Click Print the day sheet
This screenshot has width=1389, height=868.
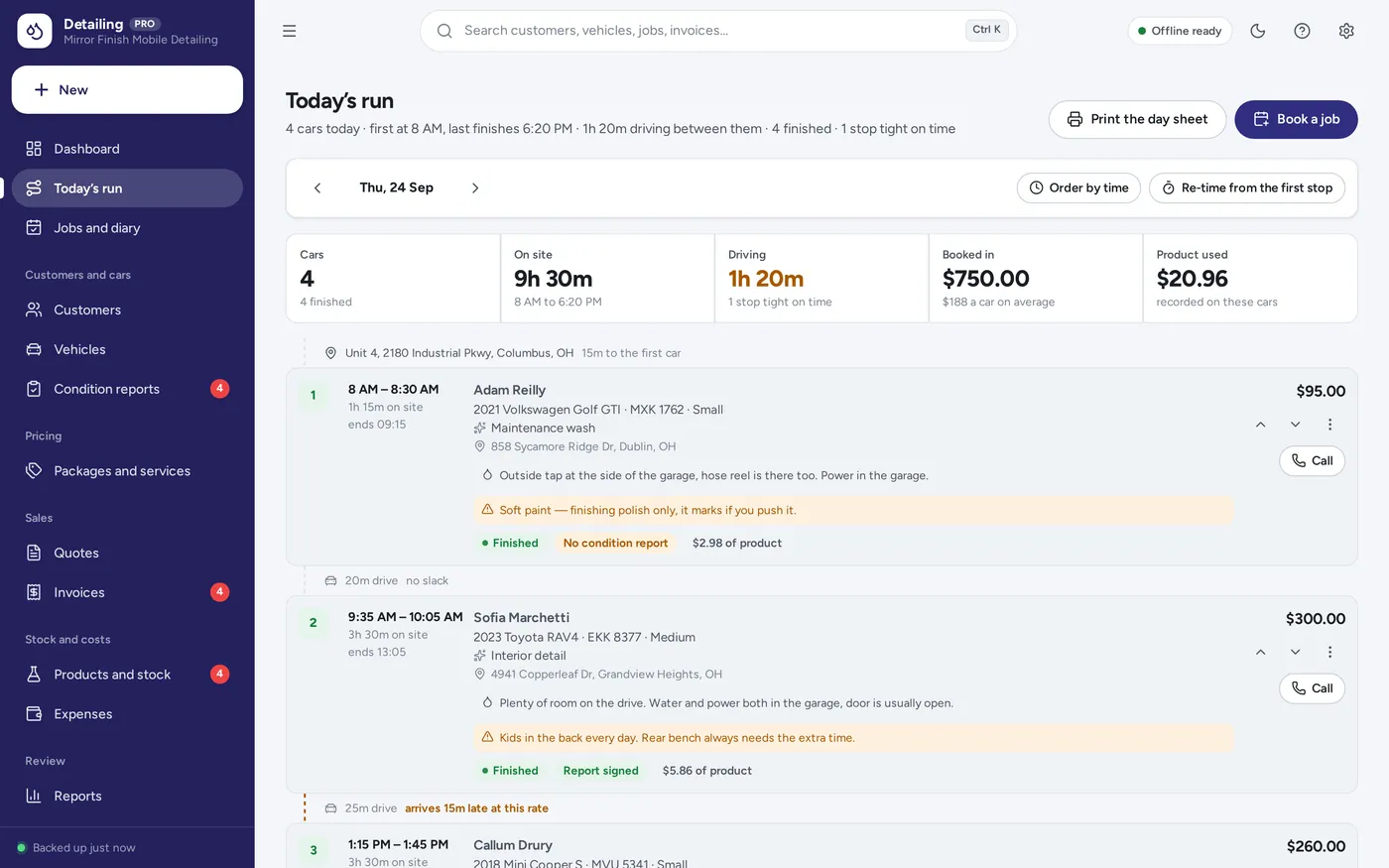pyautogui.click(x=1137, y=119)
